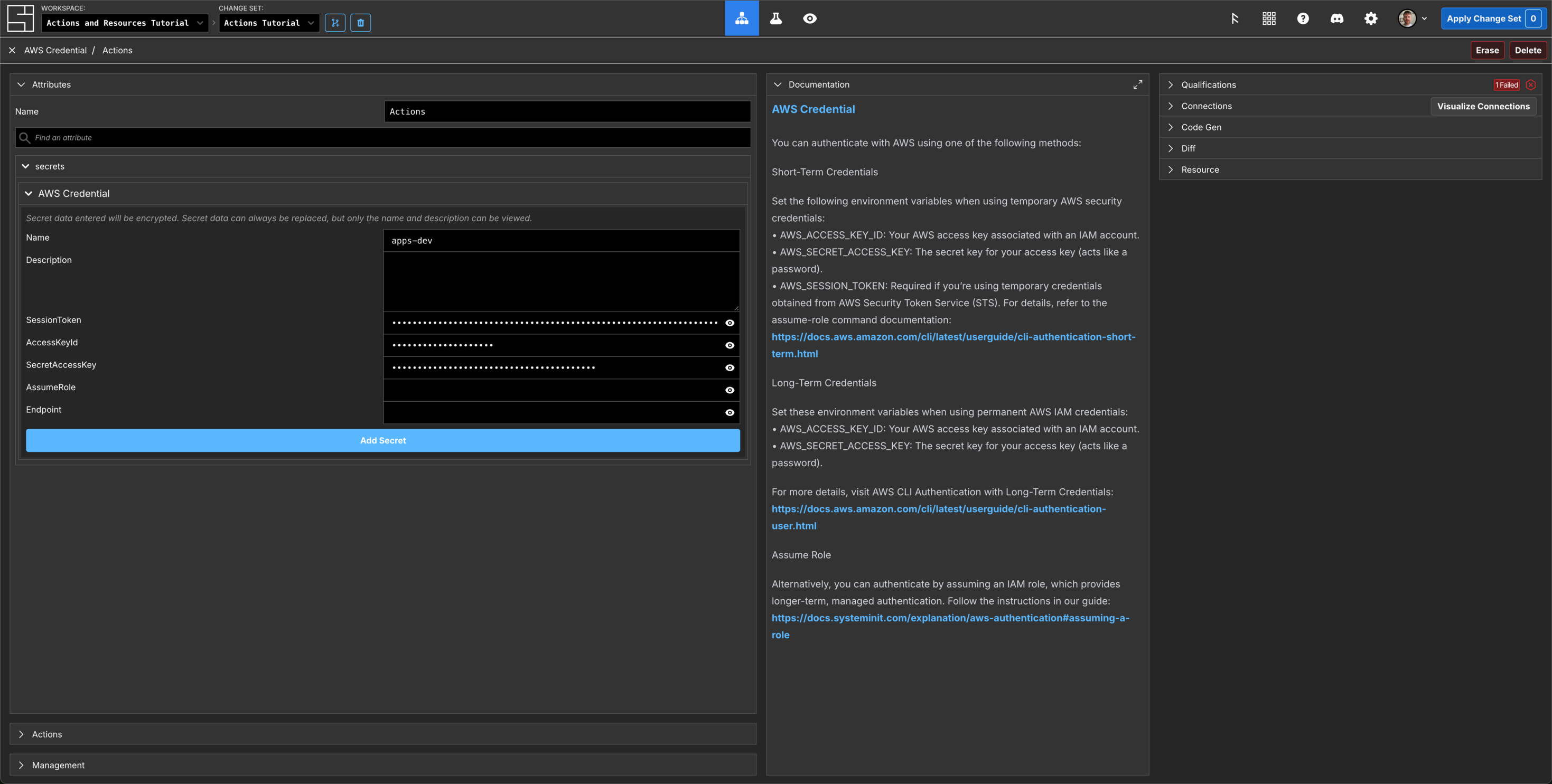Open the Change Set dropdown
This screenshot has height=784, width=1552.
[269, 23]
